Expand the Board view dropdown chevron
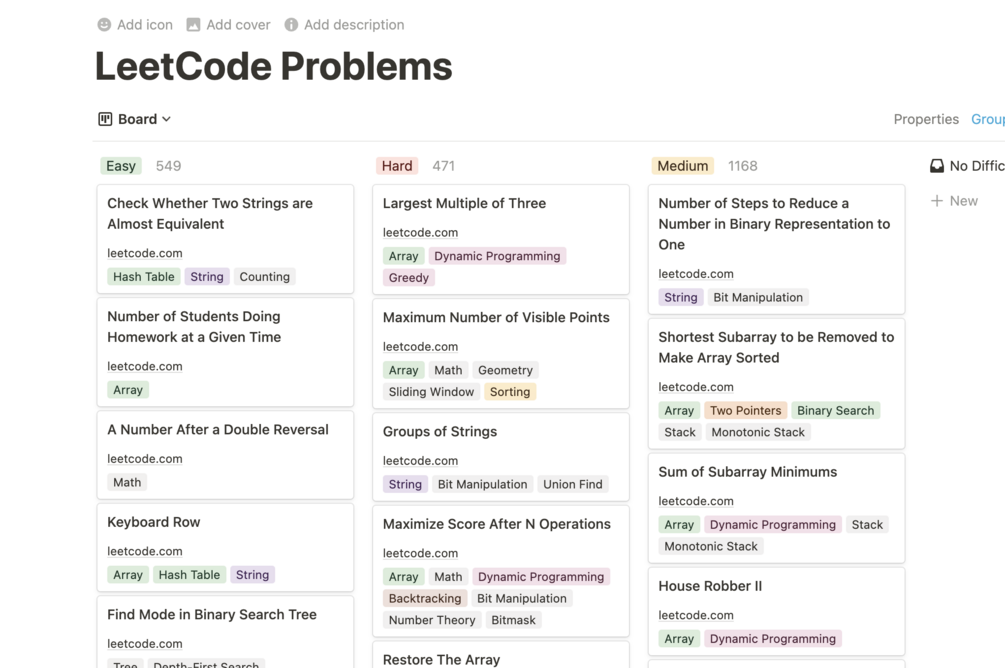1005x668 pixels. [167, 119]
